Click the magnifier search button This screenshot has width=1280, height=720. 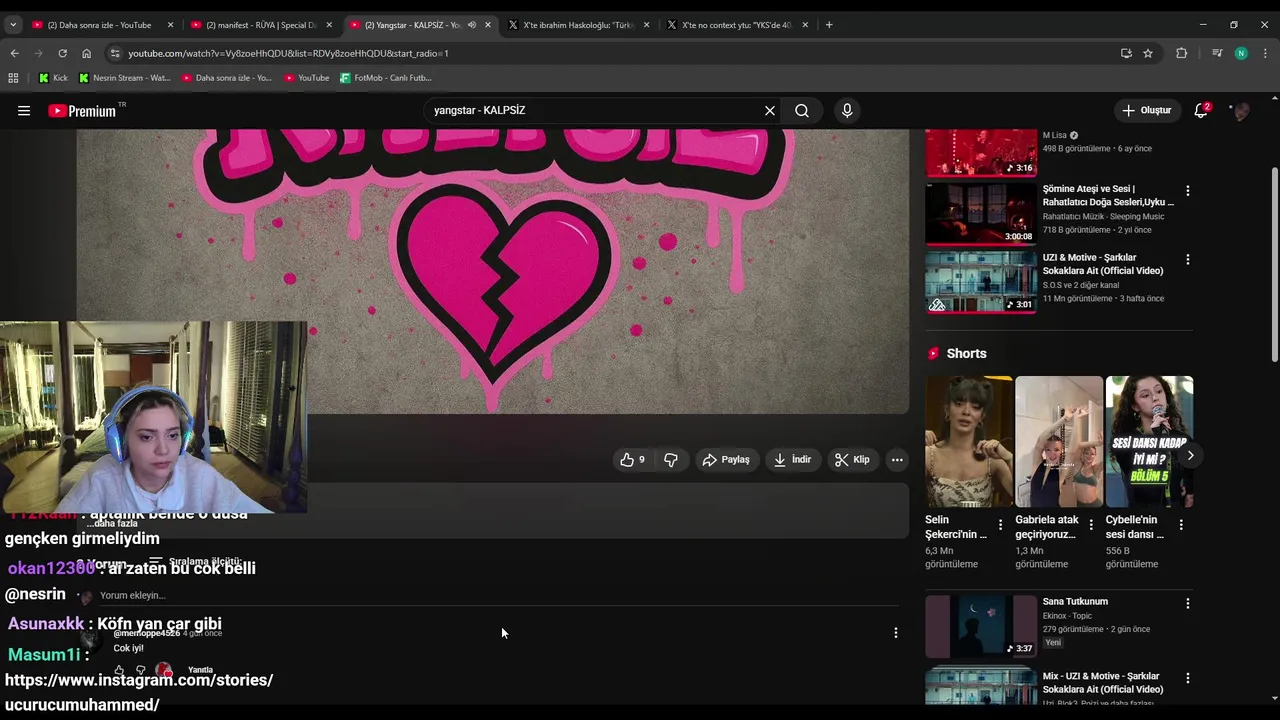[802, 111]
